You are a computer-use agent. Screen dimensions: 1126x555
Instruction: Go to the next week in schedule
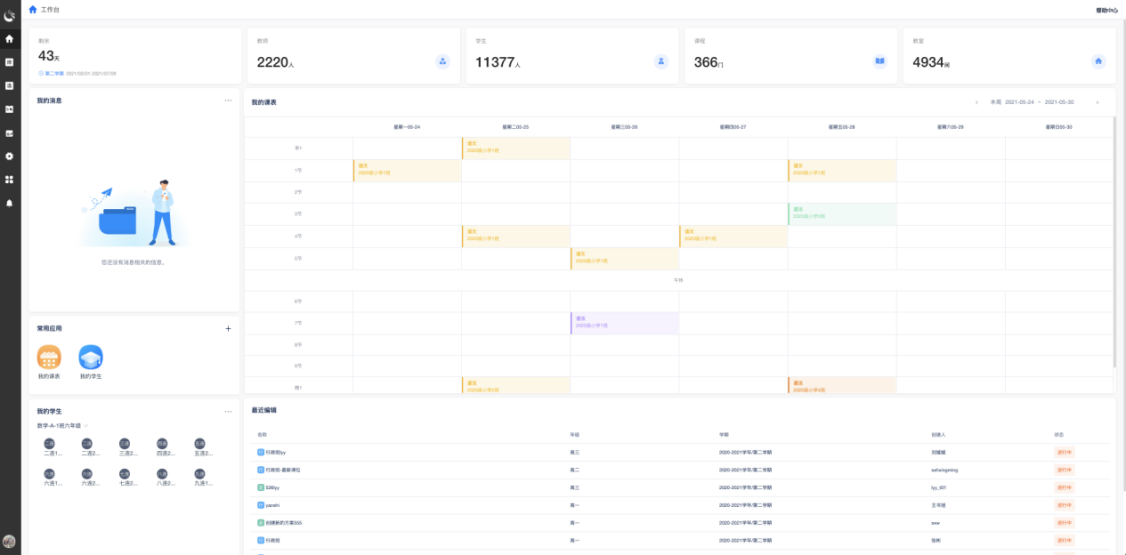tap(1097, 102)
